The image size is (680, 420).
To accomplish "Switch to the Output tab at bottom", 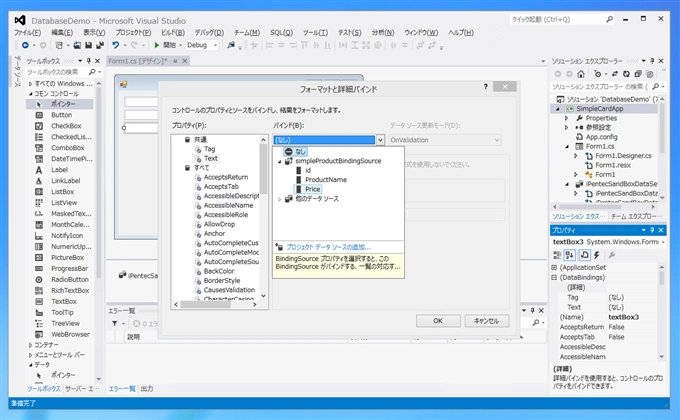I will (x=147, y=389).
